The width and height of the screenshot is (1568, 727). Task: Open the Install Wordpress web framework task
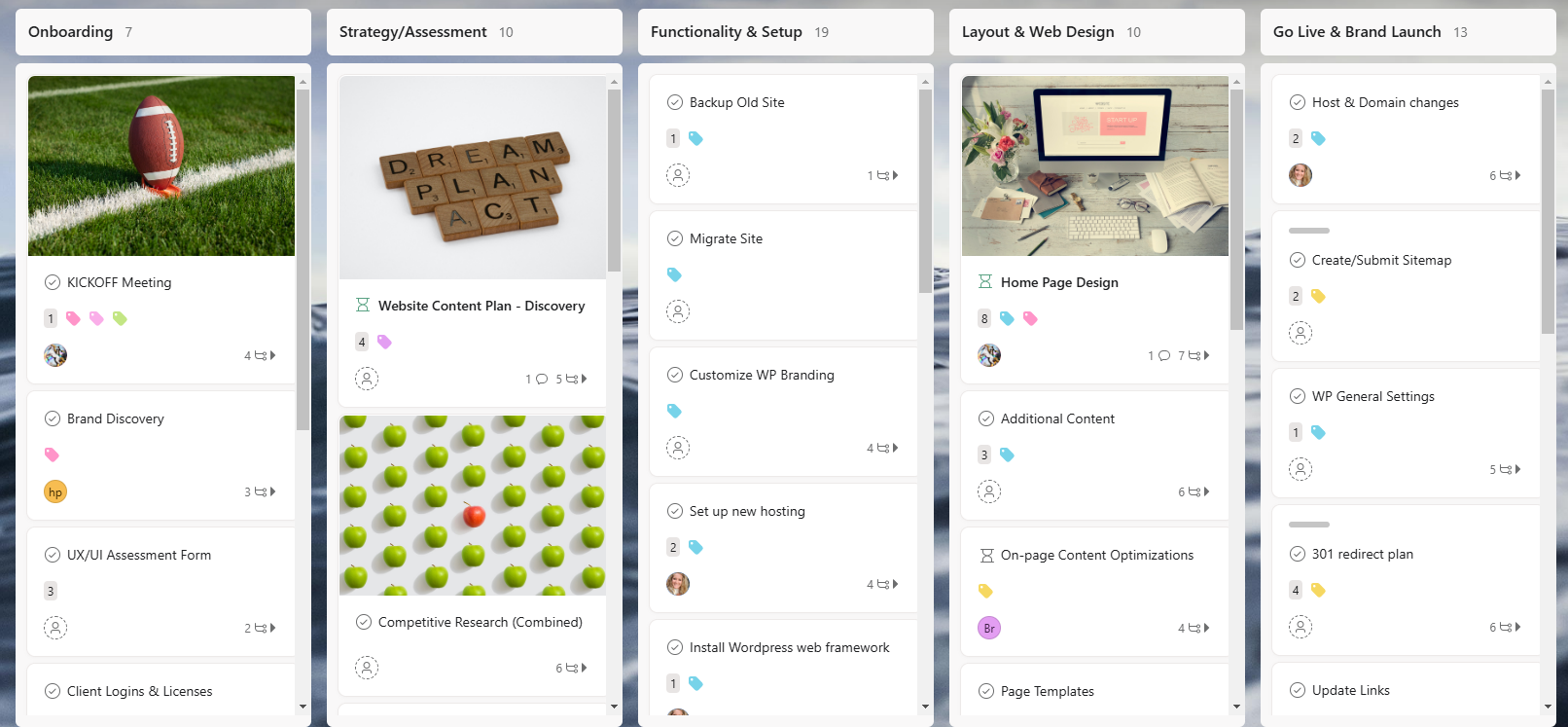coord(789,647)
